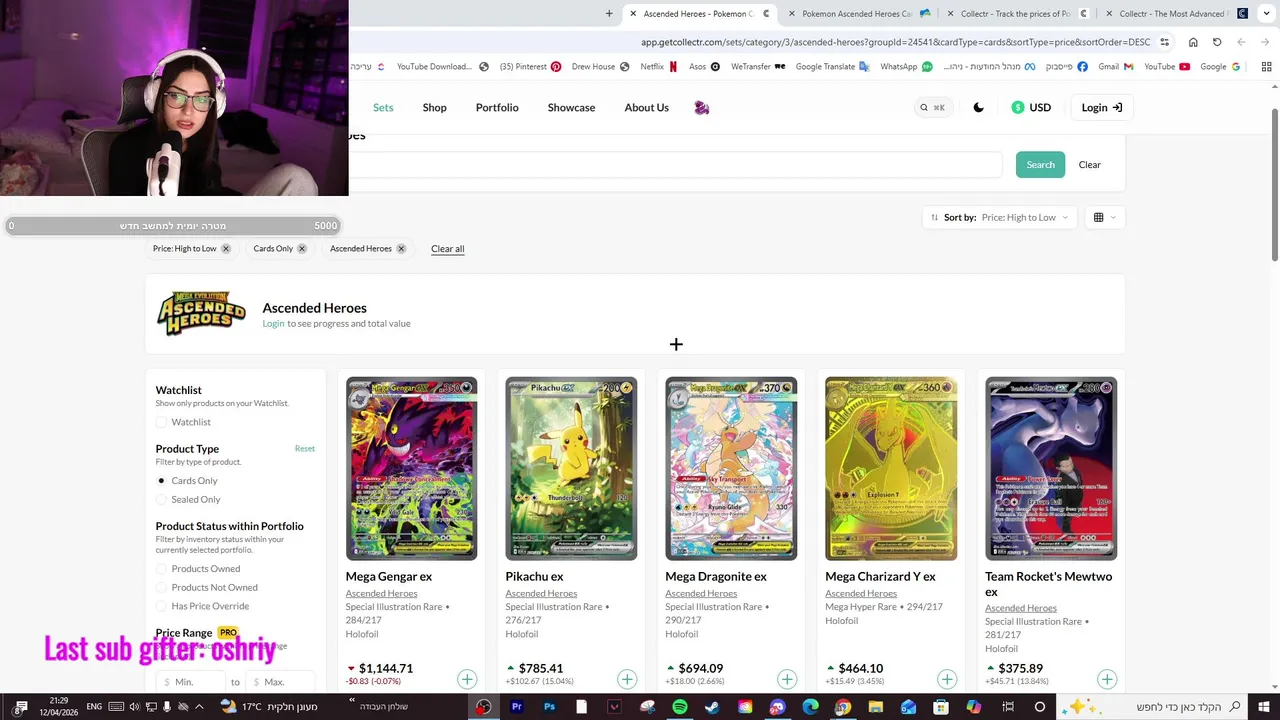The height and width of the screenshot is (720, 1280).
Task: Open Sort by Price: High to Low dropdown
Action: [1000, 217]
